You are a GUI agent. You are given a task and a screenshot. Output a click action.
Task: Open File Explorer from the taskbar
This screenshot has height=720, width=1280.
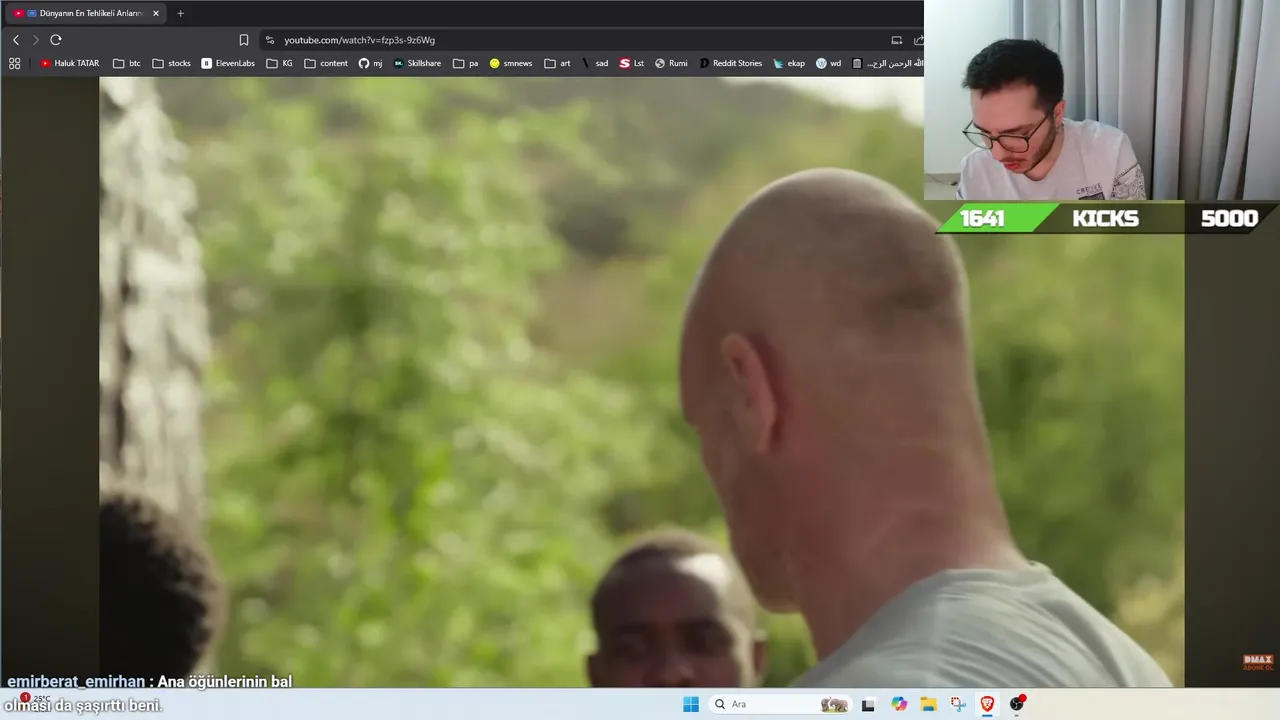coord(928,704)
